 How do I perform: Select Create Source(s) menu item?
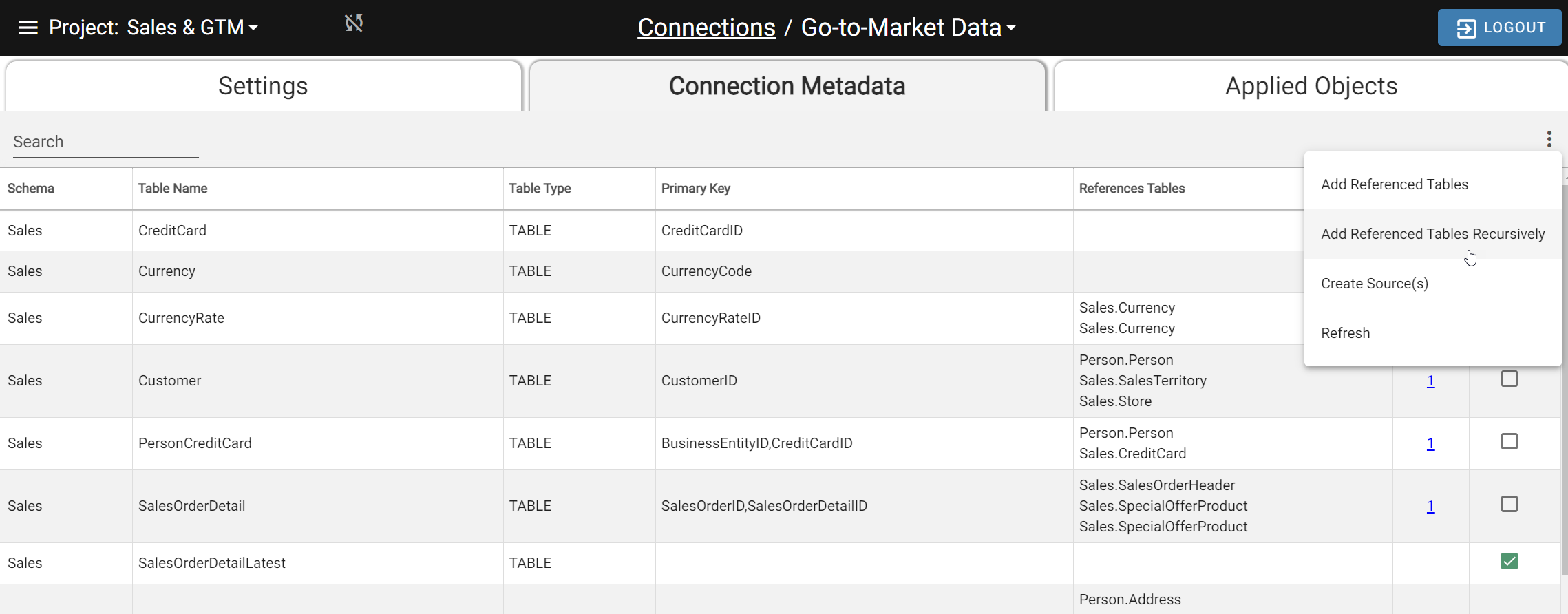1432,284
